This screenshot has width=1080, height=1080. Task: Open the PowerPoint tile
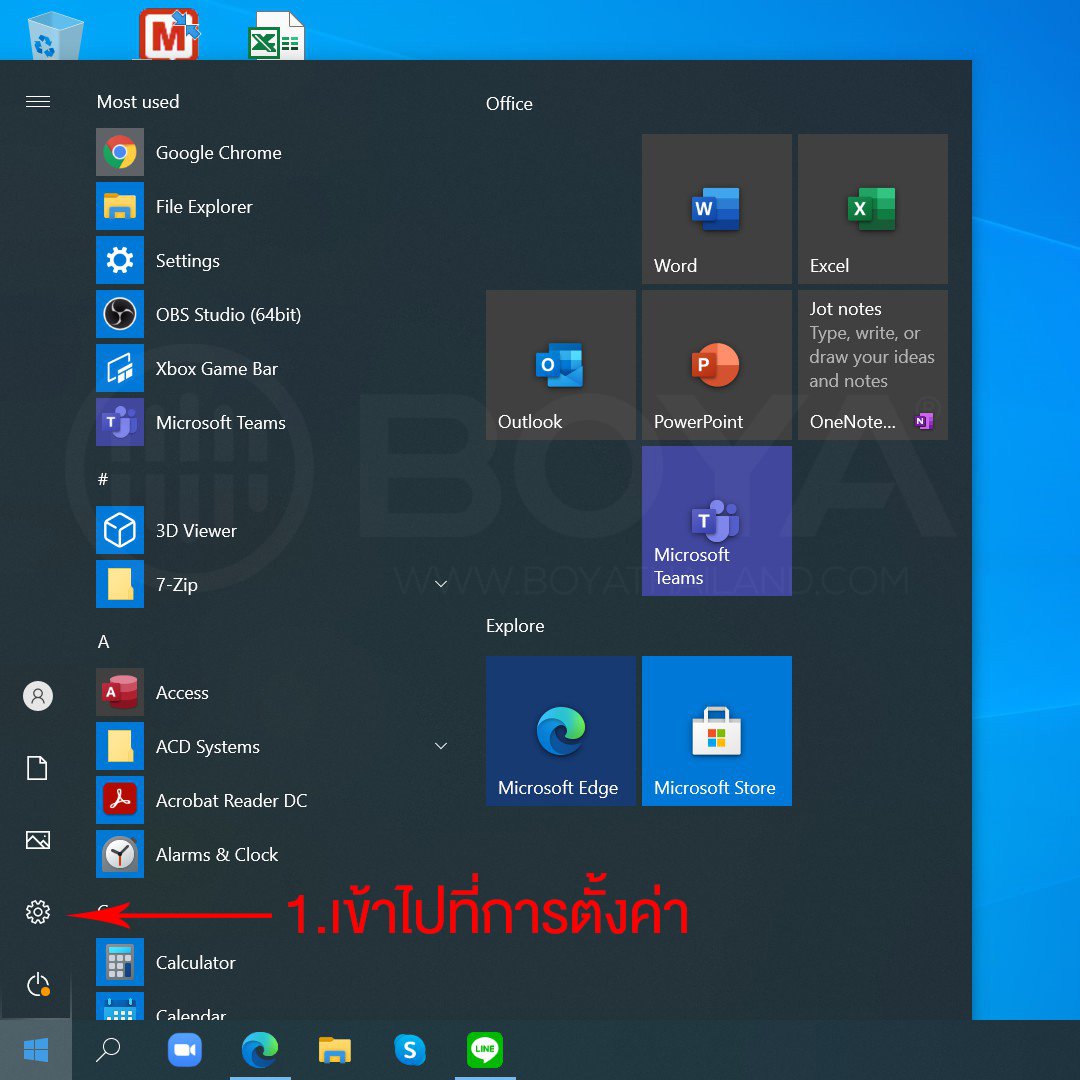(x=716, y=365)
